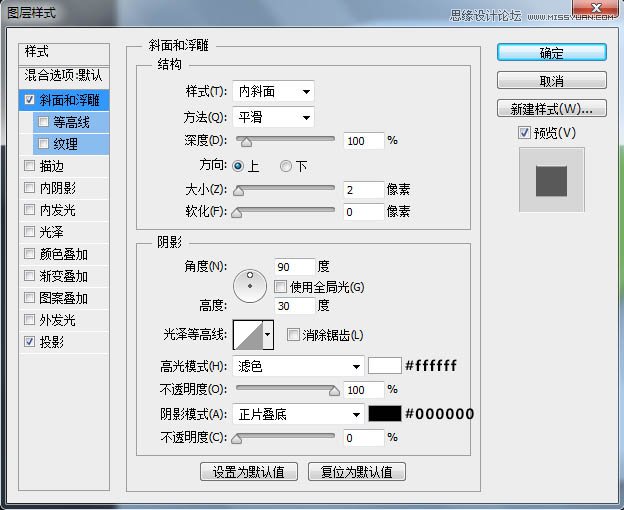
Task: Select 混合选项:默认 in the list
Action: [x=64, y=75]
